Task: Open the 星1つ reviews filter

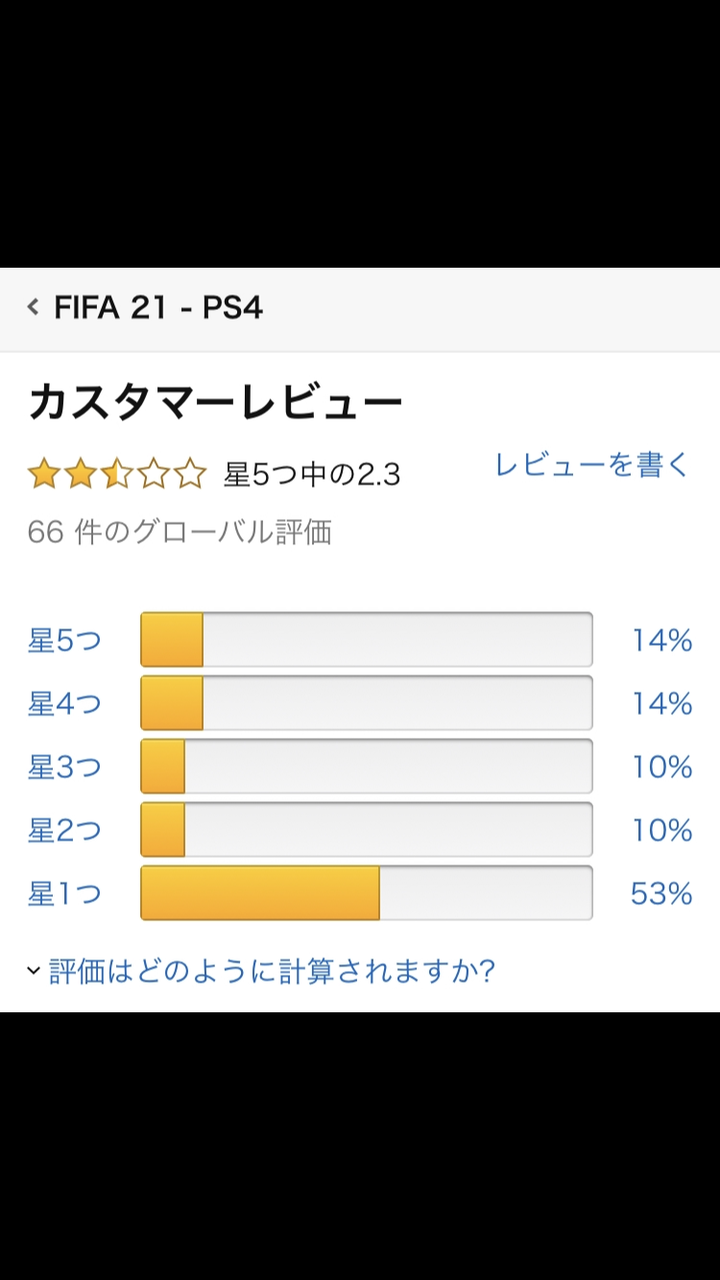Action: click(63, 894)
